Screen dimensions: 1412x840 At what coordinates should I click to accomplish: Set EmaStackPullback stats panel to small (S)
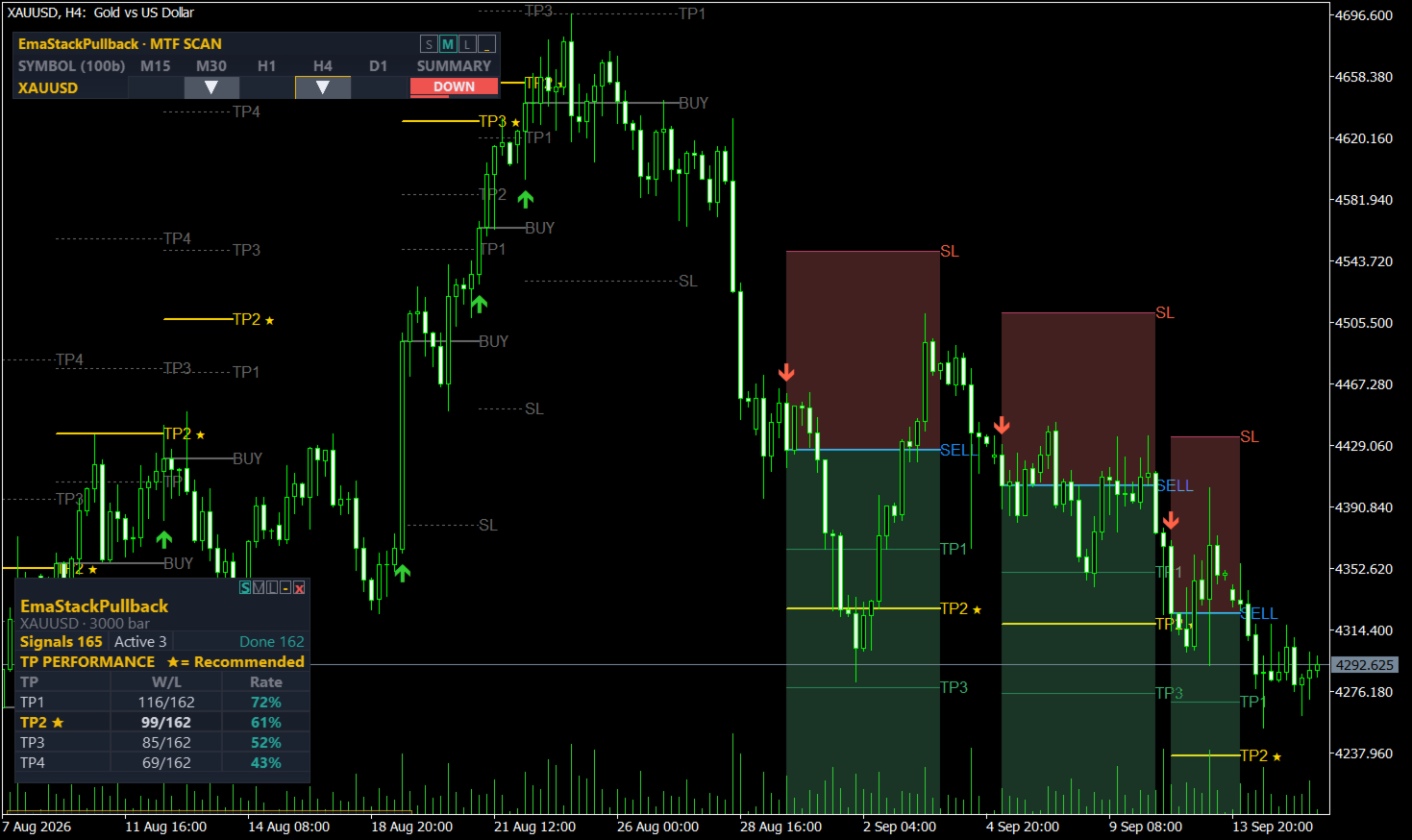coord(245,588)
